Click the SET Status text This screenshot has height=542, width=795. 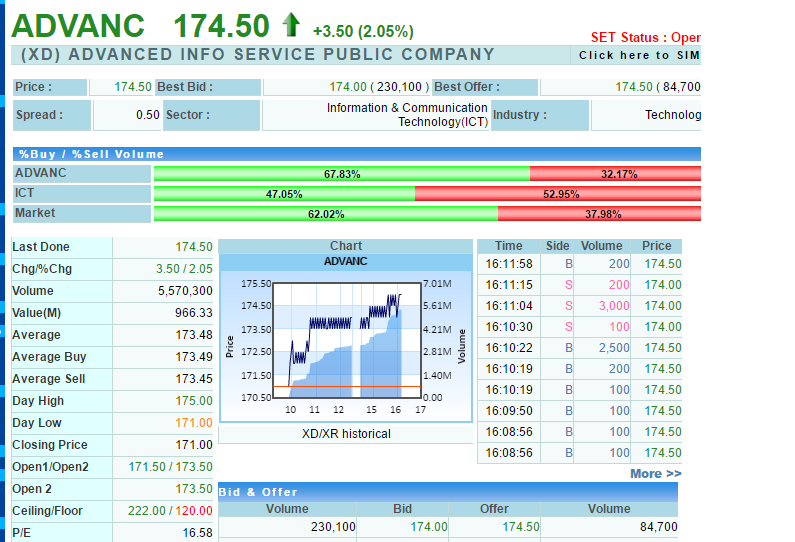coord(645,38)
